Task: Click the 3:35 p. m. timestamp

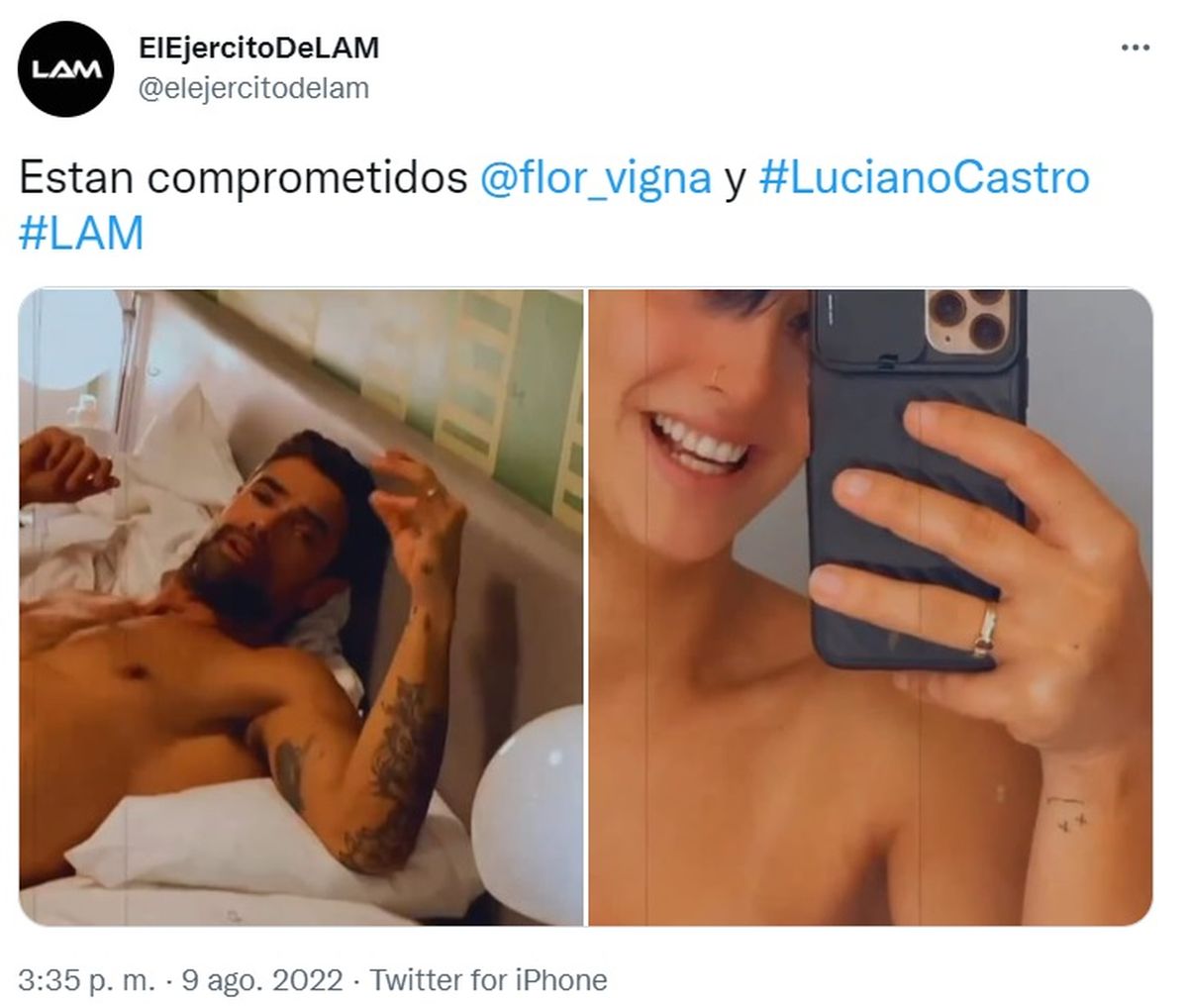Action: tap(87, 980)
